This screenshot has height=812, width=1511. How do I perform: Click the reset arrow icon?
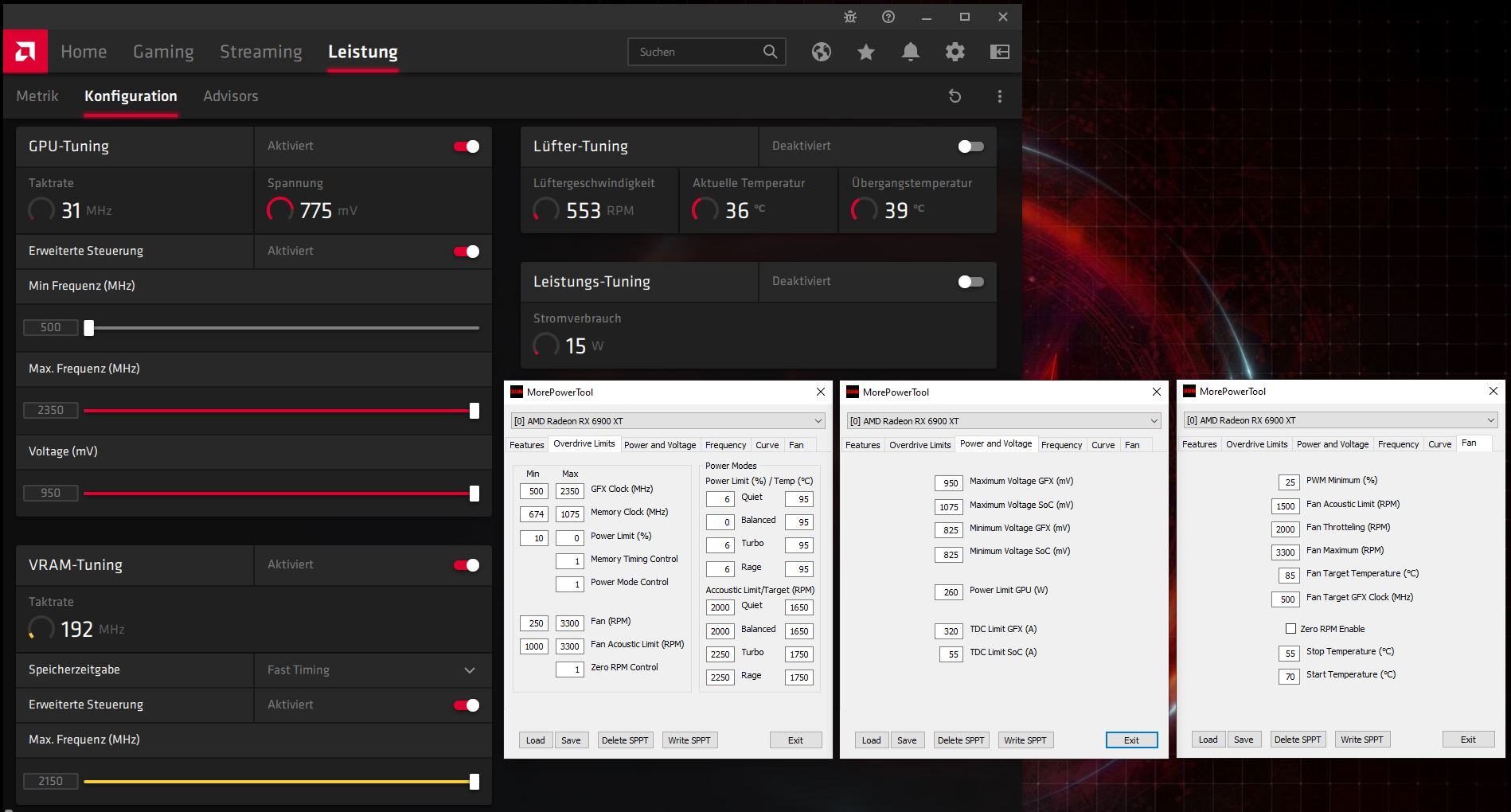955,96
